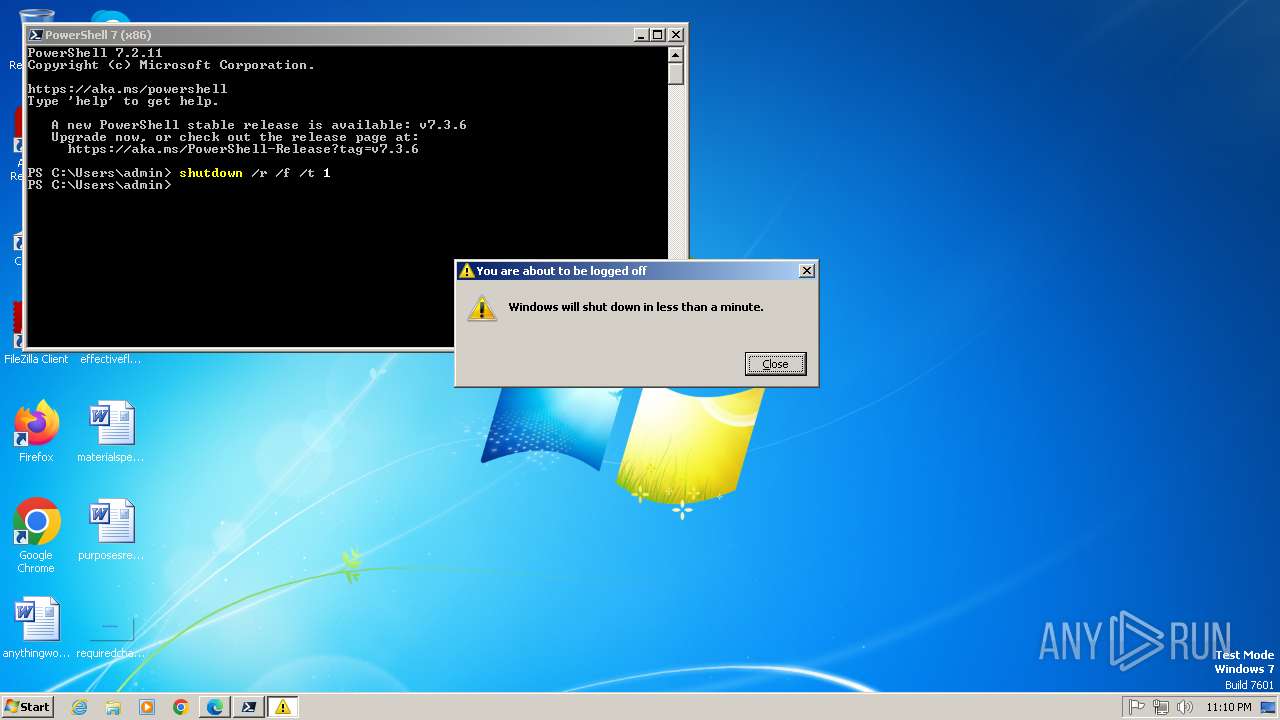The height and width of the screenshot is (720, 1280).
Task: Select the FileZilla Client shortcut label
Action: [36, 359]
